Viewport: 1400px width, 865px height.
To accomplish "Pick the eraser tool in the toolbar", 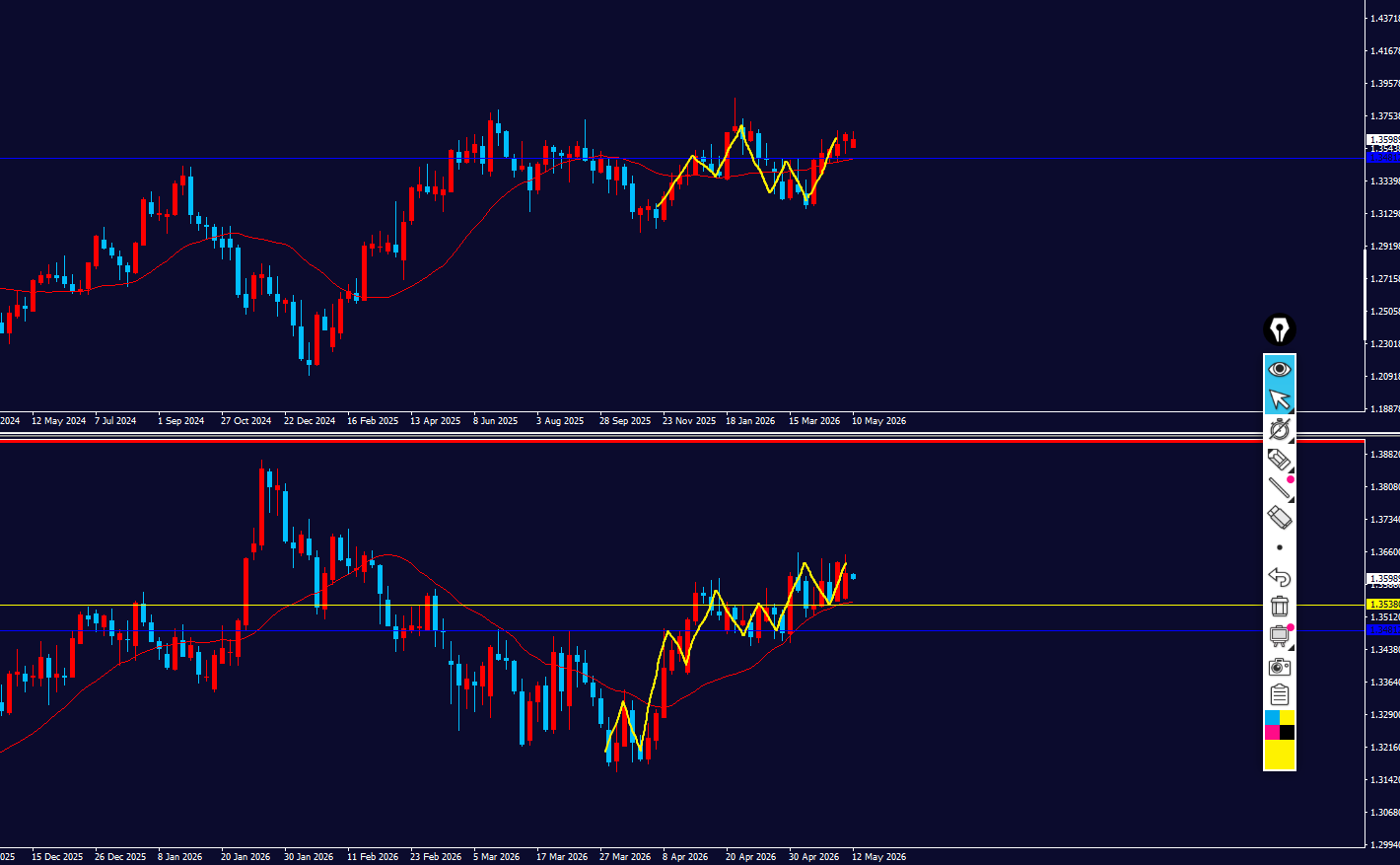I will [1280, 518].
